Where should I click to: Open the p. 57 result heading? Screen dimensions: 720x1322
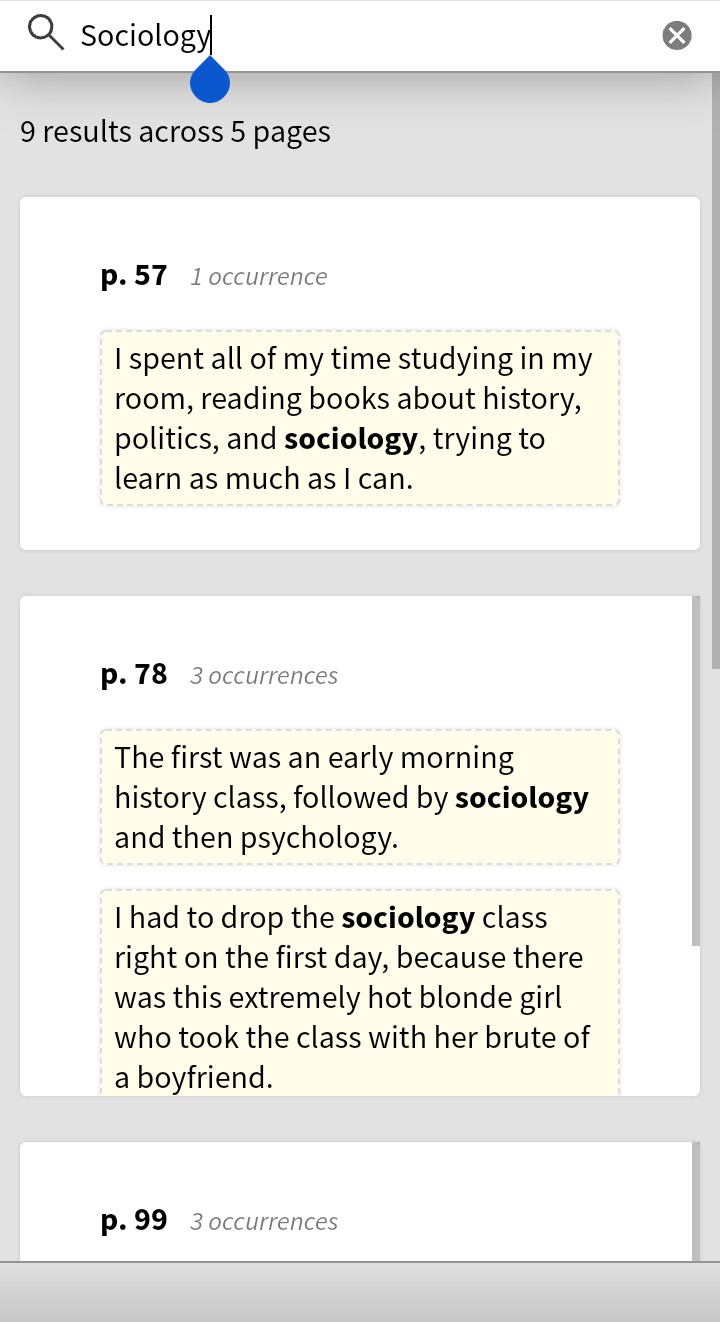pyautogui.click(x=134, y=275)
